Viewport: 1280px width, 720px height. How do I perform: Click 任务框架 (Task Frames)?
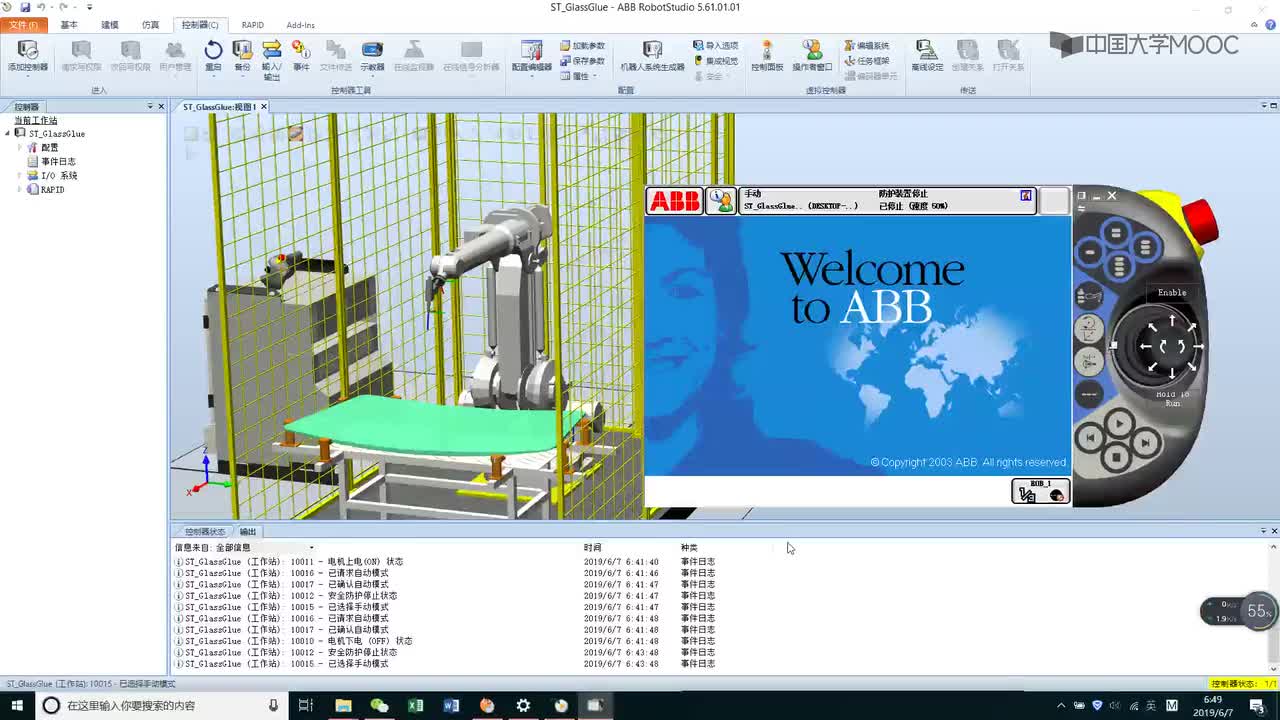click(866, 61)
